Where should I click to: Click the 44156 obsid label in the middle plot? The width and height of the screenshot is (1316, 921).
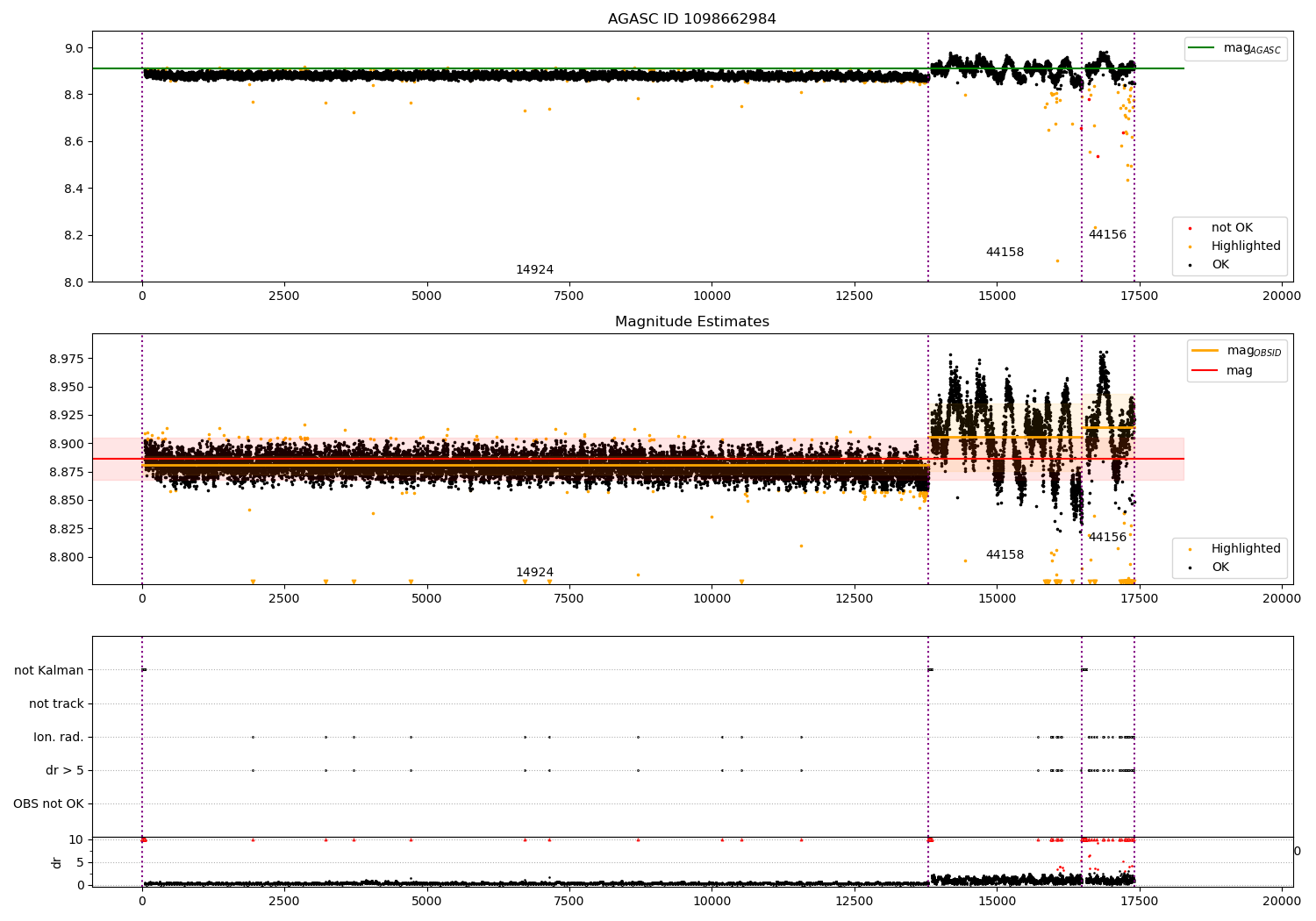pyautogui.click(x=1107, y=538)
